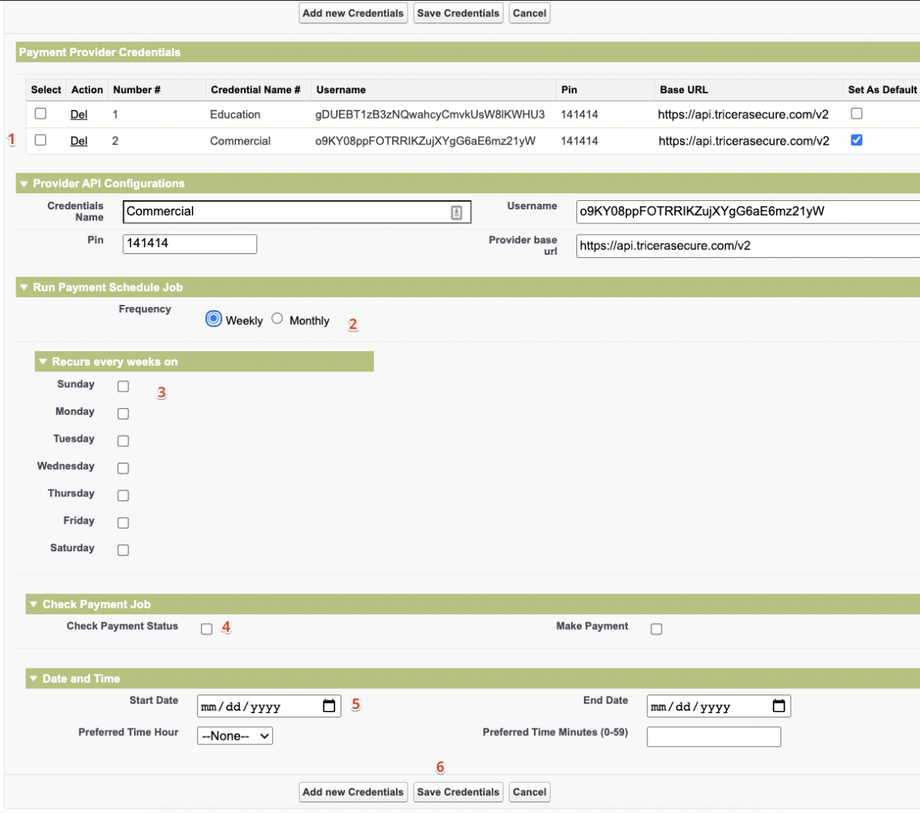Image resolution: width=920 pixels, height=813 pixels.
Task: Tick the Select checkbox for Commercial row
Action: coord(41,140)
